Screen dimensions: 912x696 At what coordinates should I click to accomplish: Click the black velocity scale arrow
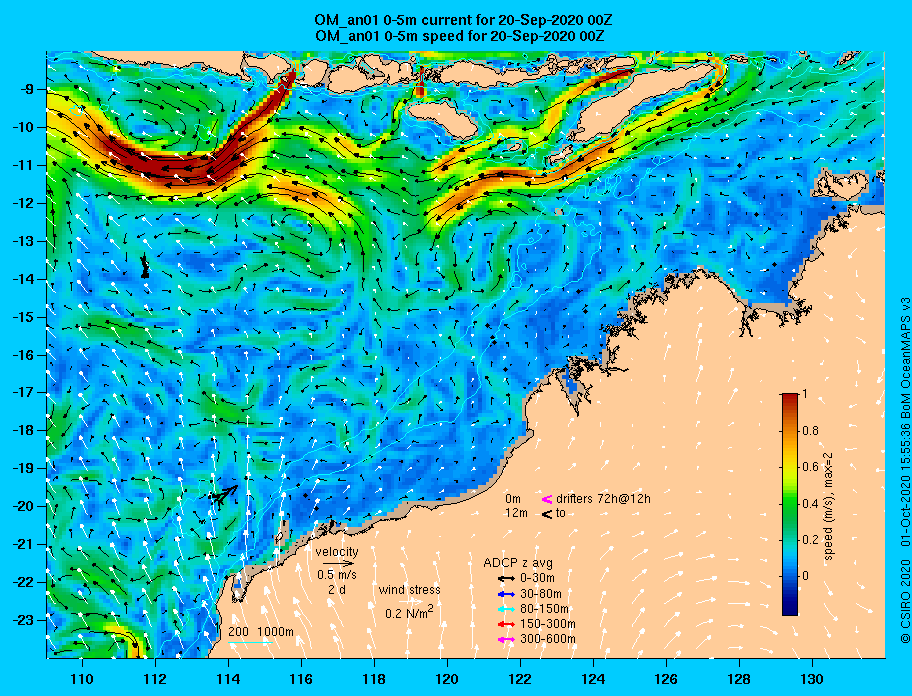click(x=338, y=563)
